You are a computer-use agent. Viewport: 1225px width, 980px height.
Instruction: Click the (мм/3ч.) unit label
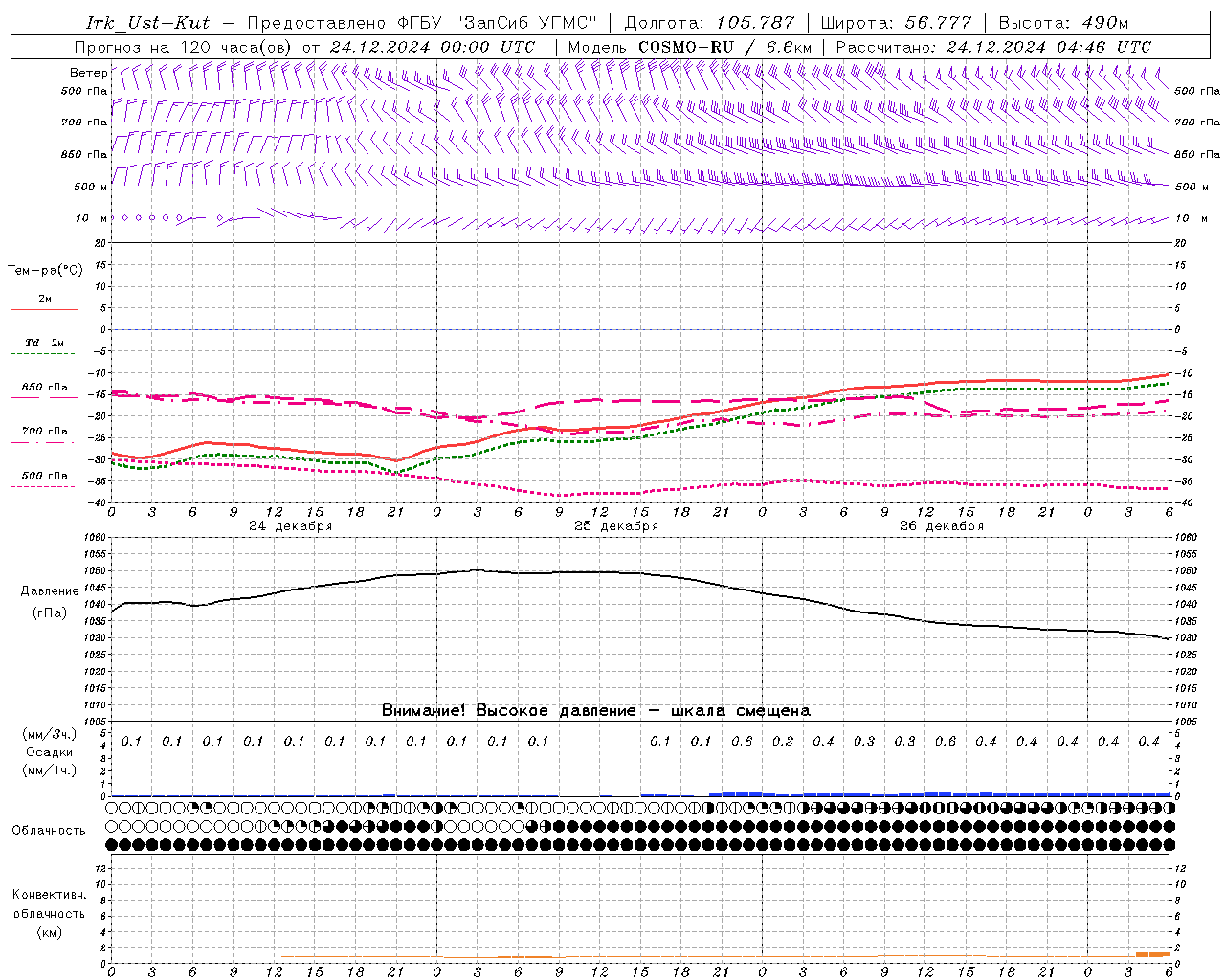49,734
